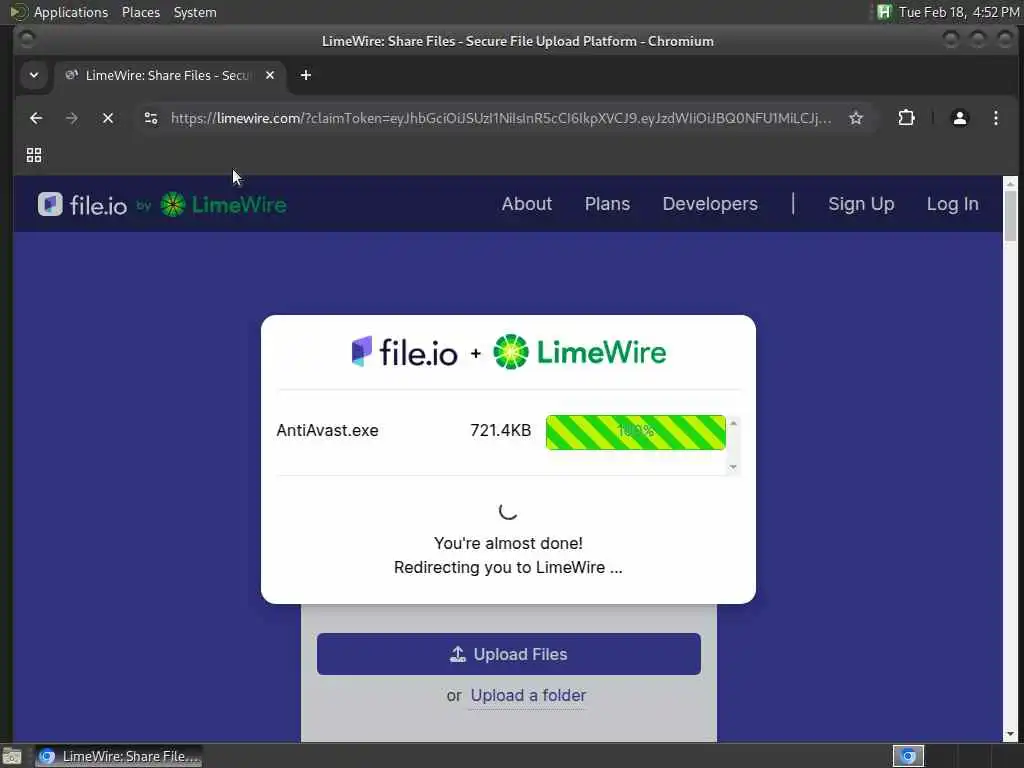Click the file.io logo in header
1024x768 pixels.
pyautogui.click(x=82, y=204)
